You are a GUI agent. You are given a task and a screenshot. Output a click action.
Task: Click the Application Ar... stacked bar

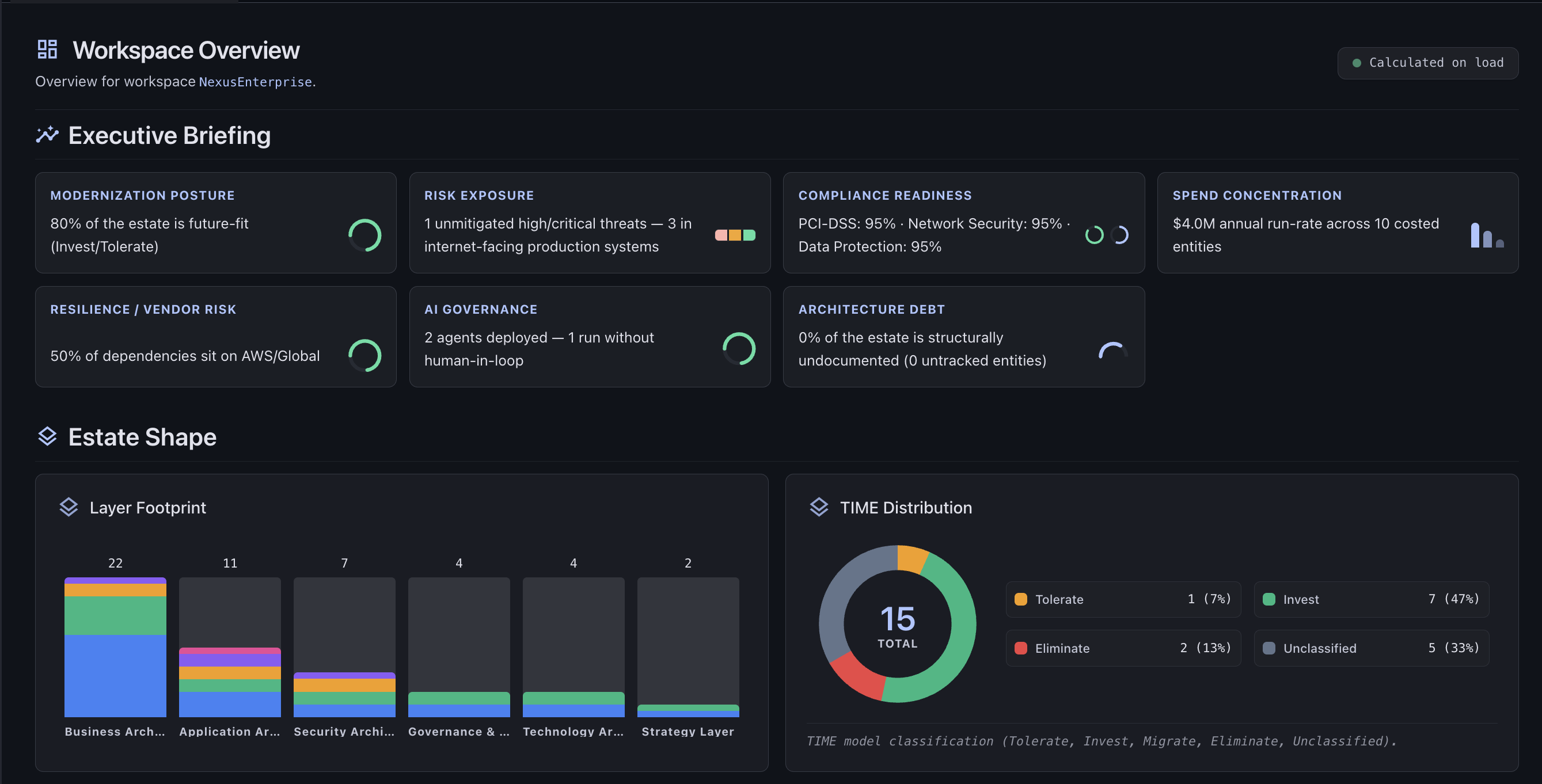coord(230,682)
